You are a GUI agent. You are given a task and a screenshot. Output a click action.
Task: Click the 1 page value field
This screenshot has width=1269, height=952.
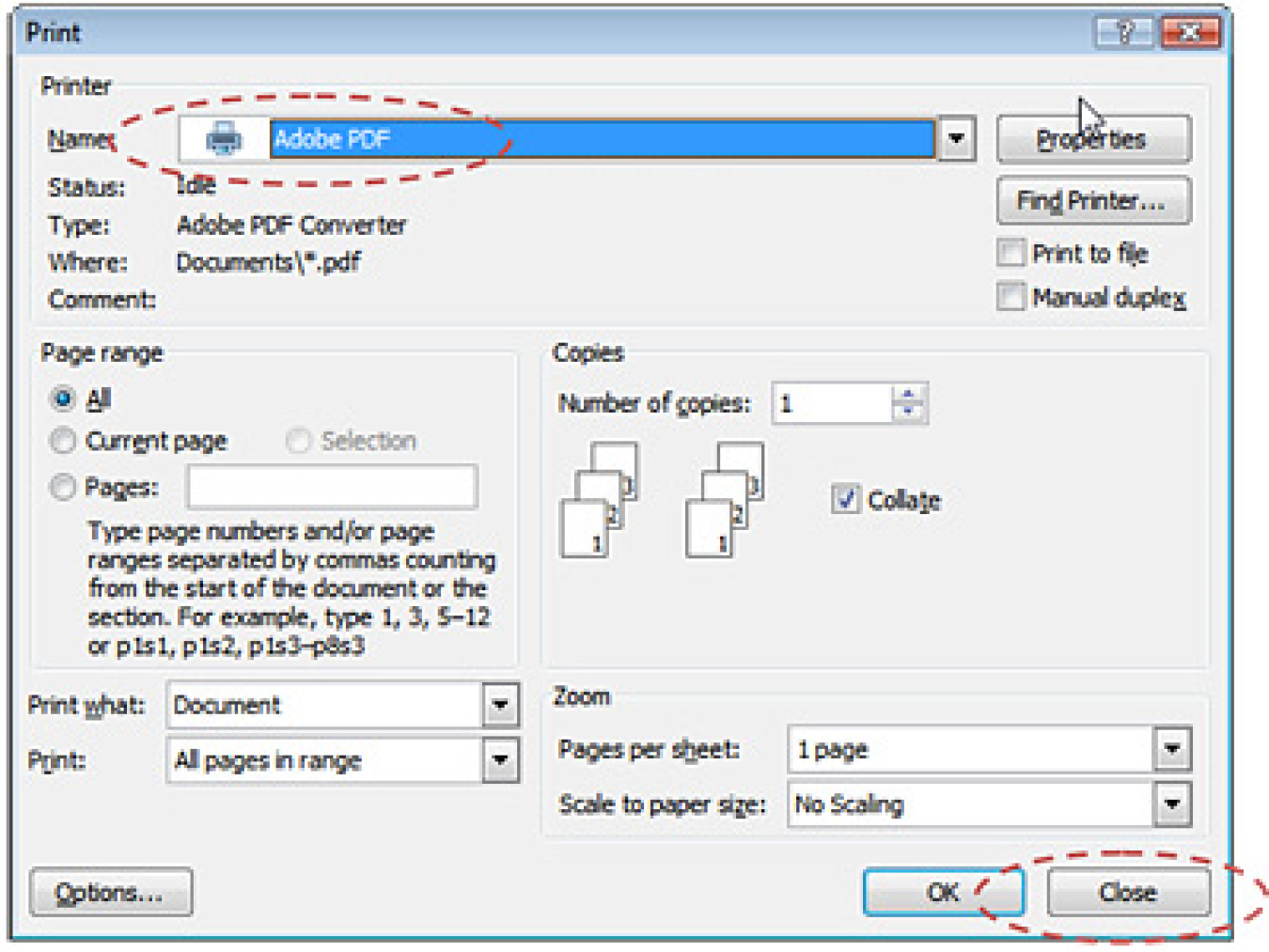(971, 749)
